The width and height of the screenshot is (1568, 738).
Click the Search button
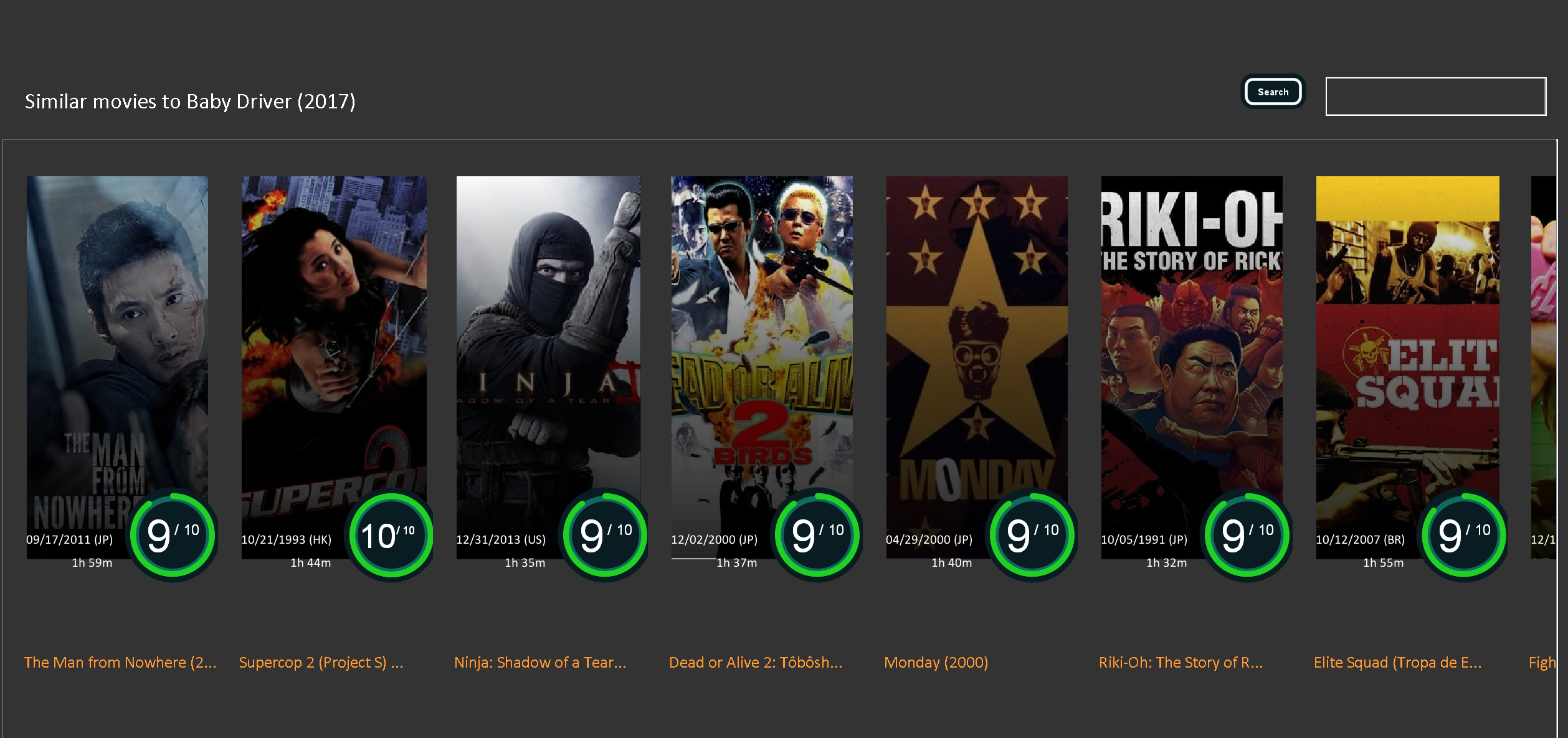coord(1273,92)
